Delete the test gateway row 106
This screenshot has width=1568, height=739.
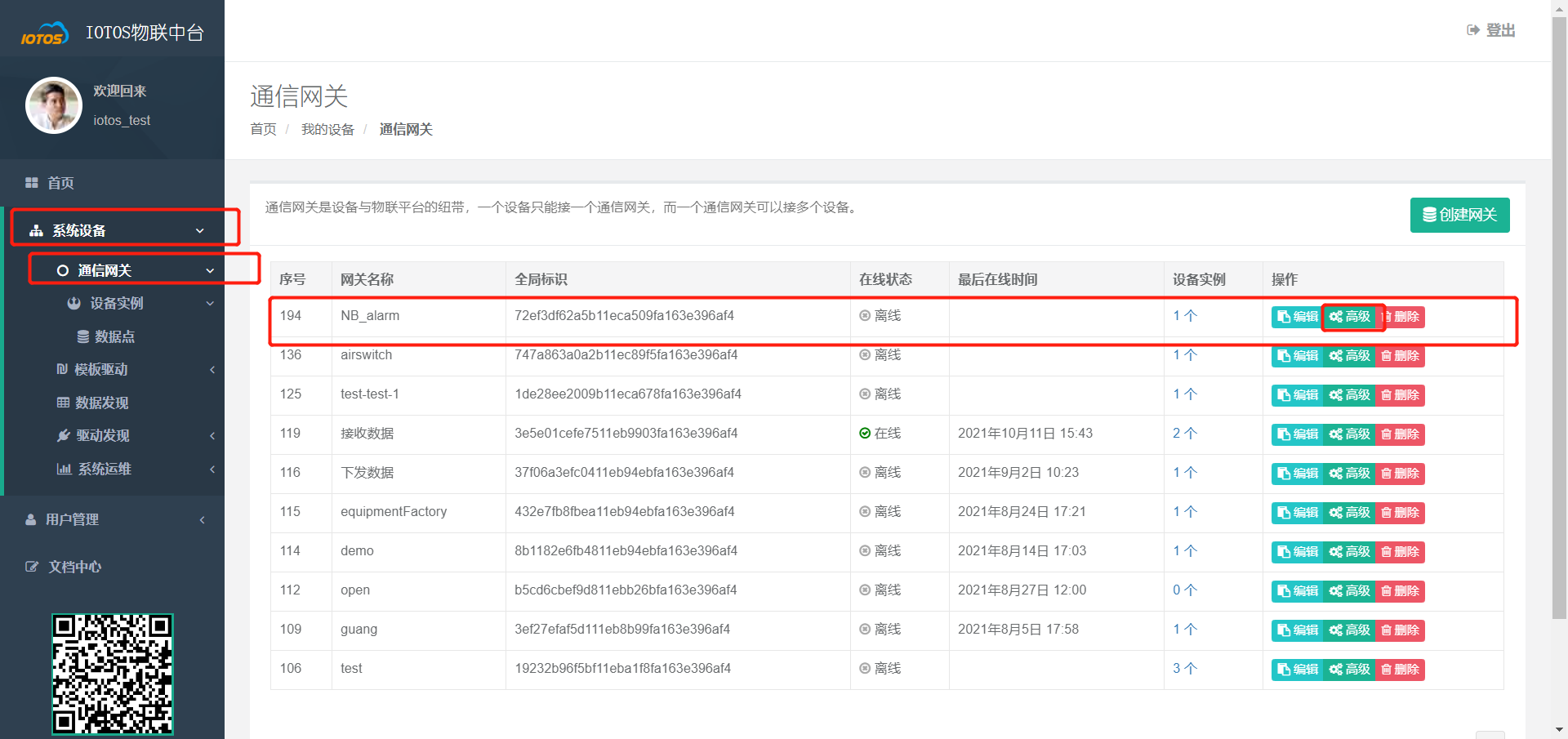(1400, 670)
